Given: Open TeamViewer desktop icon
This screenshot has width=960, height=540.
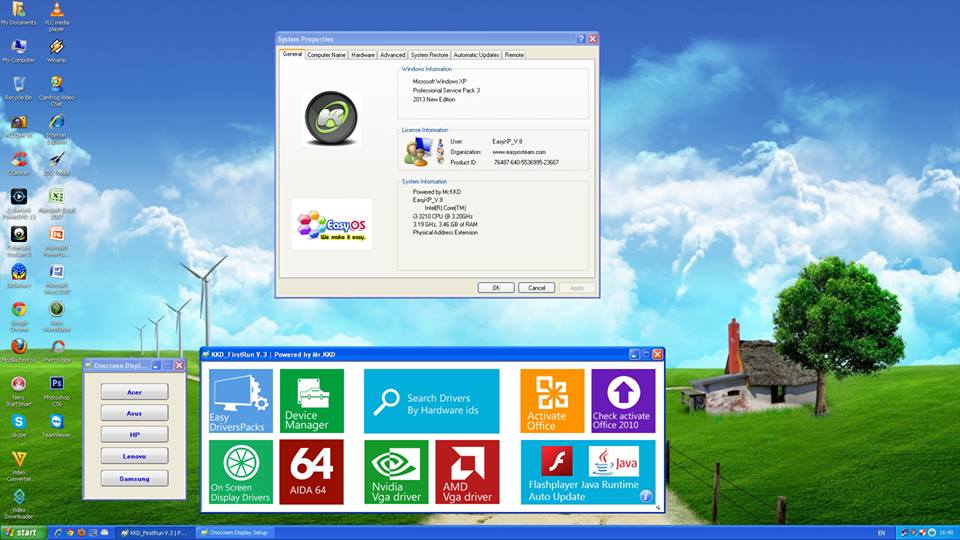Looking at the screenshot, I should click(x=56, y=426).
